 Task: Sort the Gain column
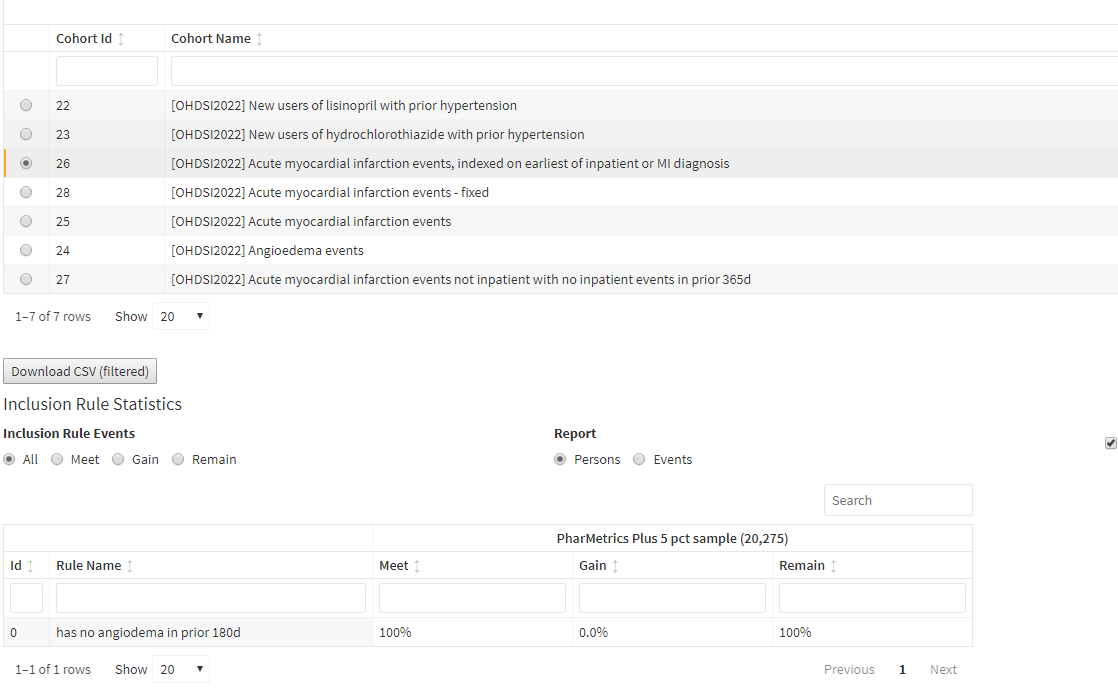pos(615,565)
